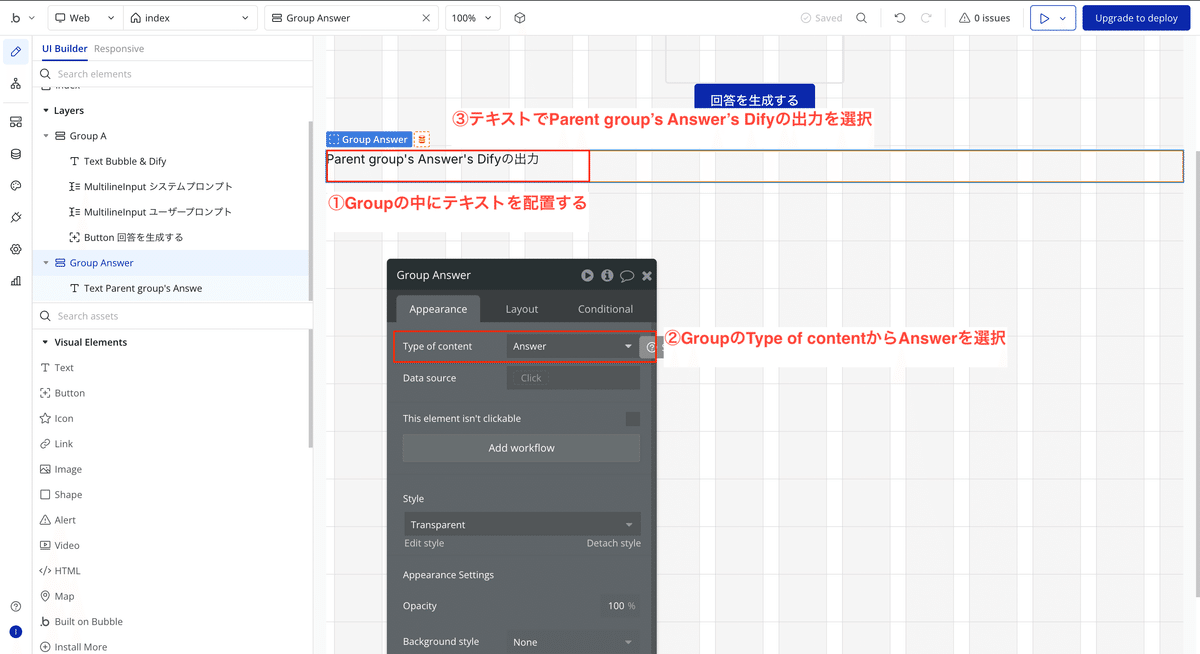Open the Data tab via the database icon

click(x=15, y=152)
